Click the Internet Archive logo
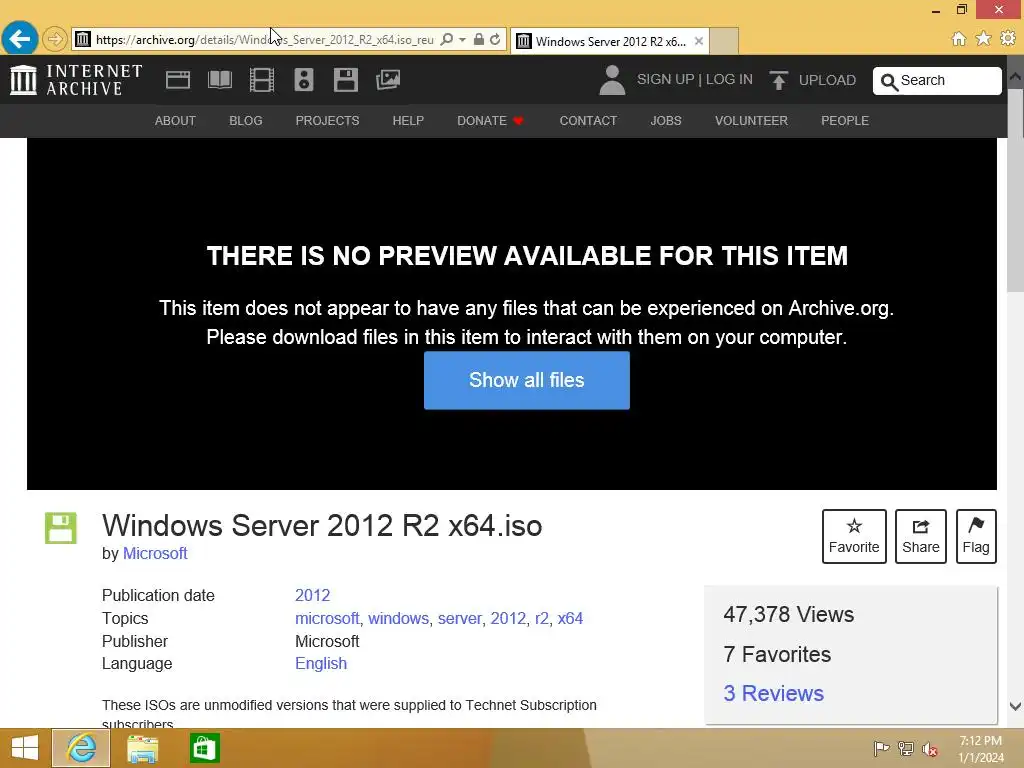Viewport: 1024px width, 768px height. (x=76, y=80)
